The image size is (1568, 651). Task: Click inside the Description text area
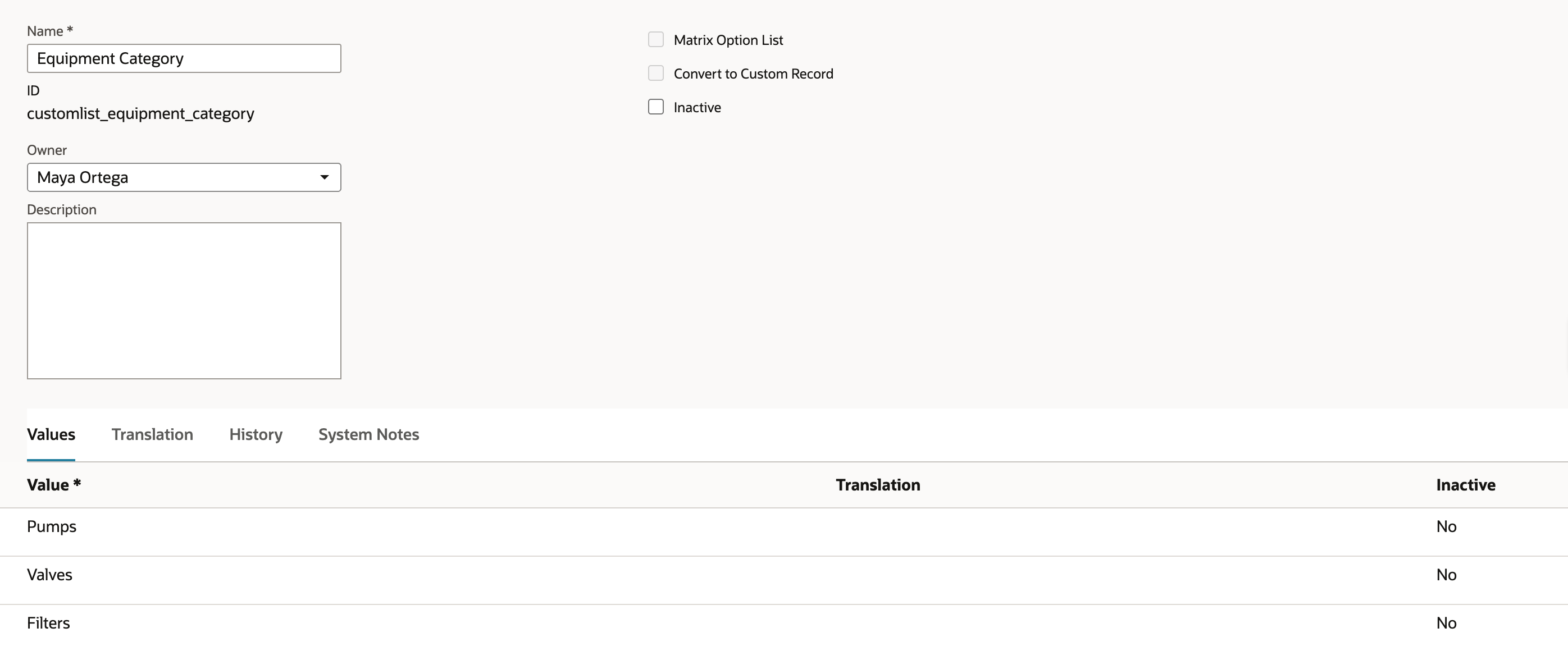pyautogui.click(x=184, y=301)
